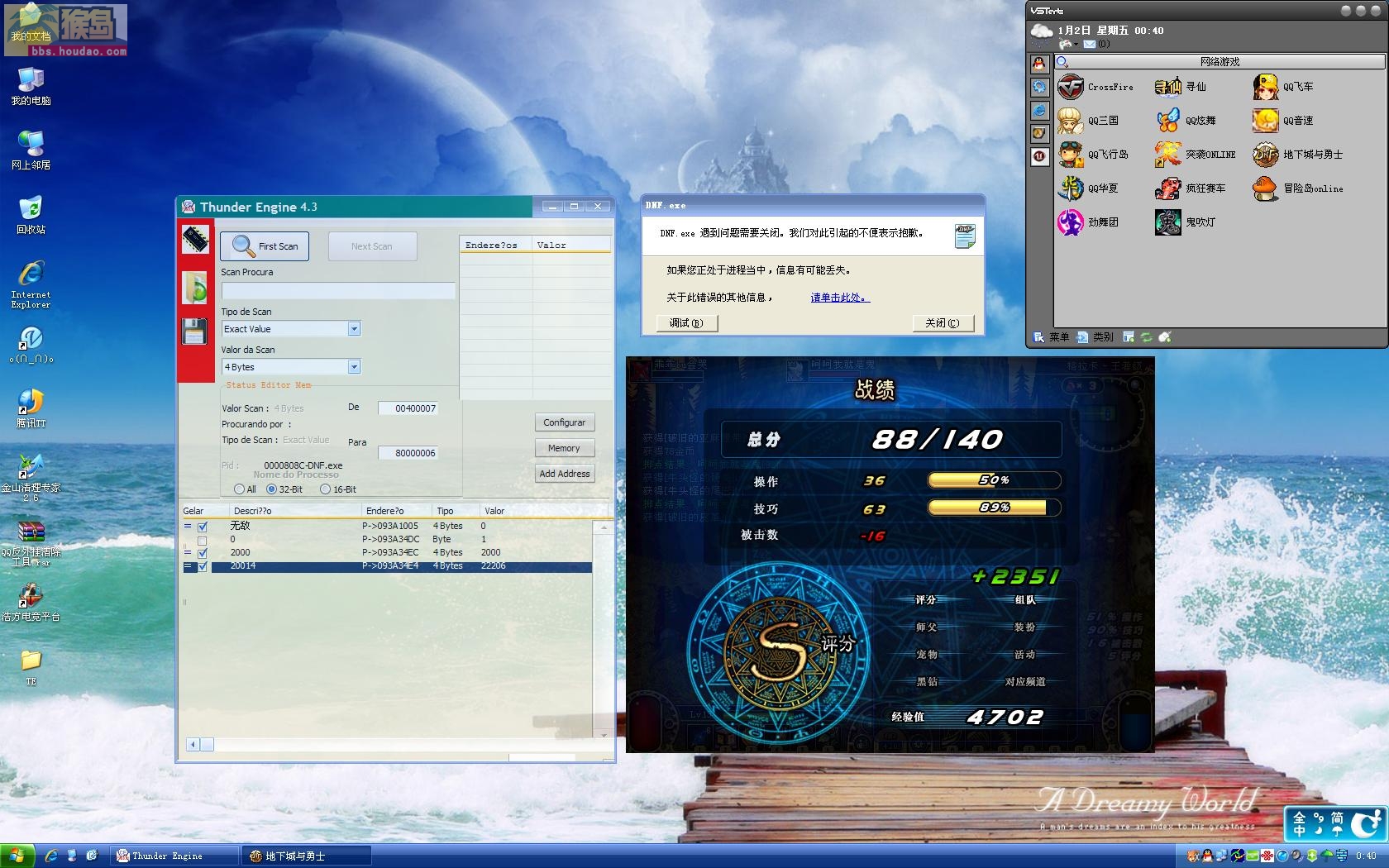
Task: Select IE category in VStart sidebar
Action: tap(1040, 110)
